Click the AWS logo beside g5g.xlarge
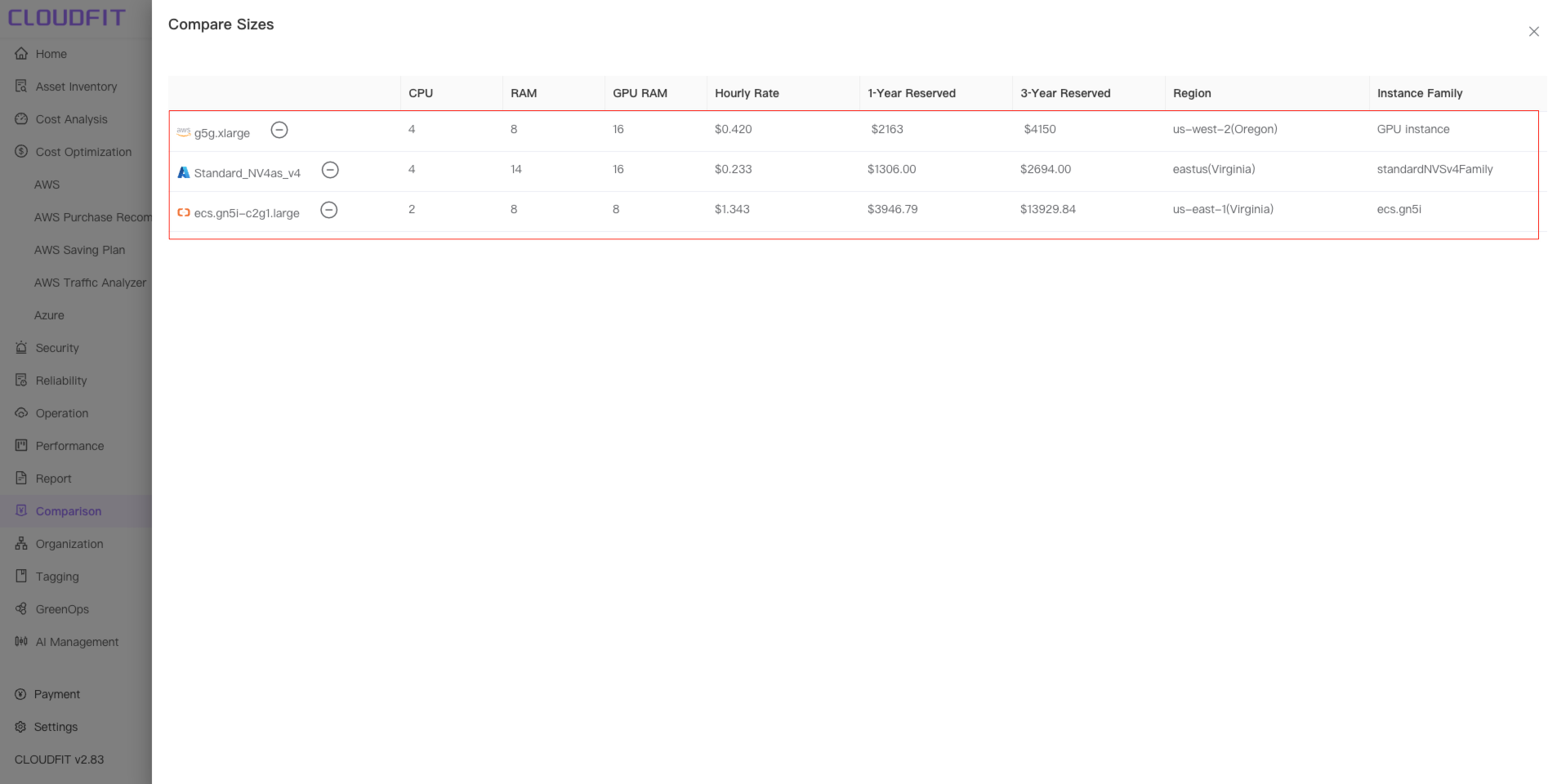The image size is (1557, 784). point(184,131)
